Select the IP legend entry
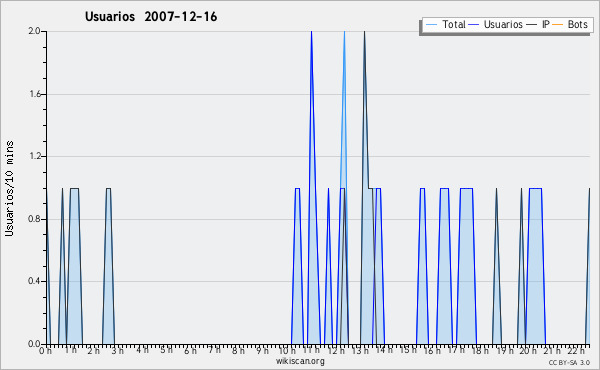600x370 pixels. click(x=538, y=24)
